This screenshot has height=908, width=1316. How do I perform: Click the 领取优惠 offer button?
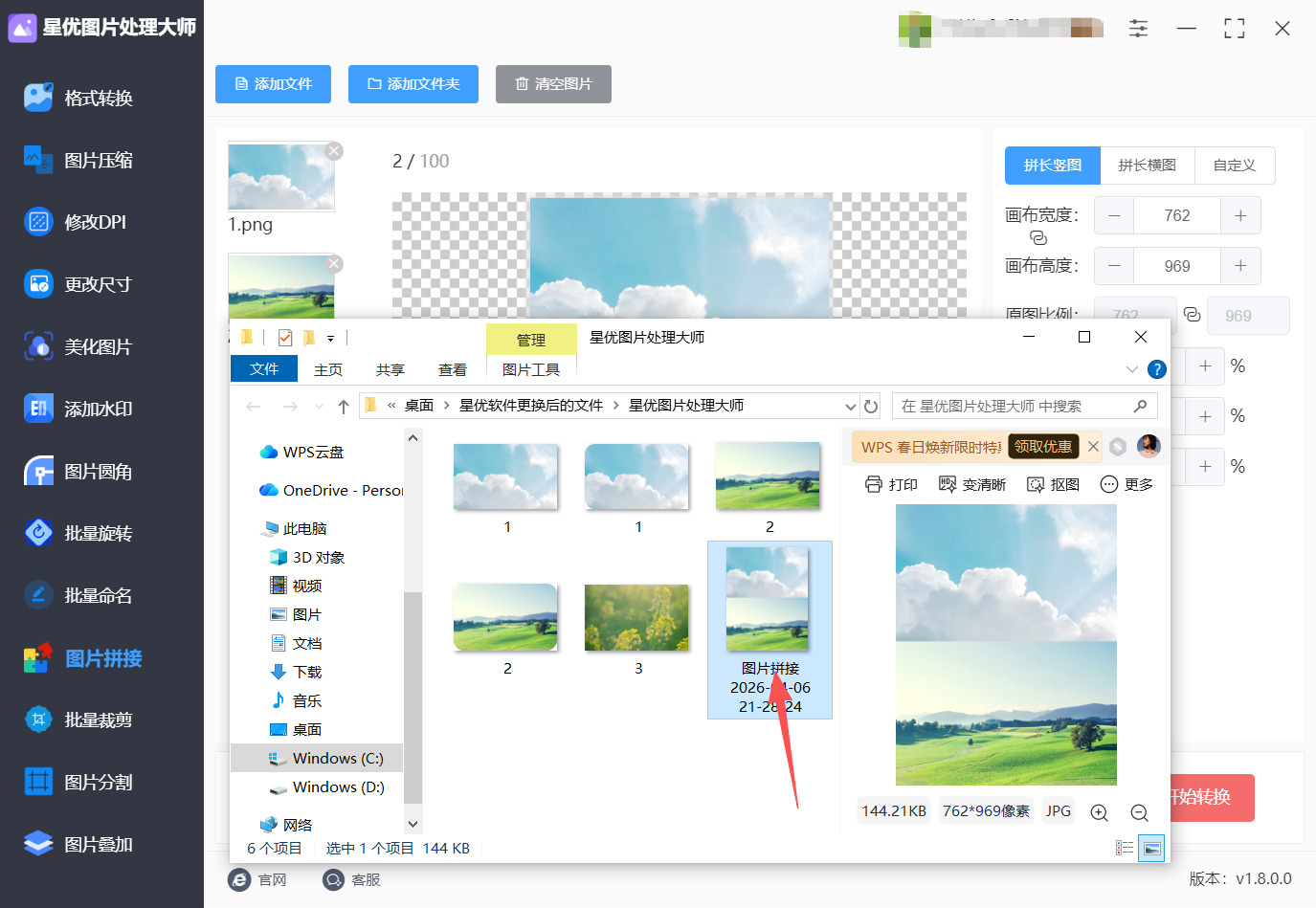(x=1043, y=447)
